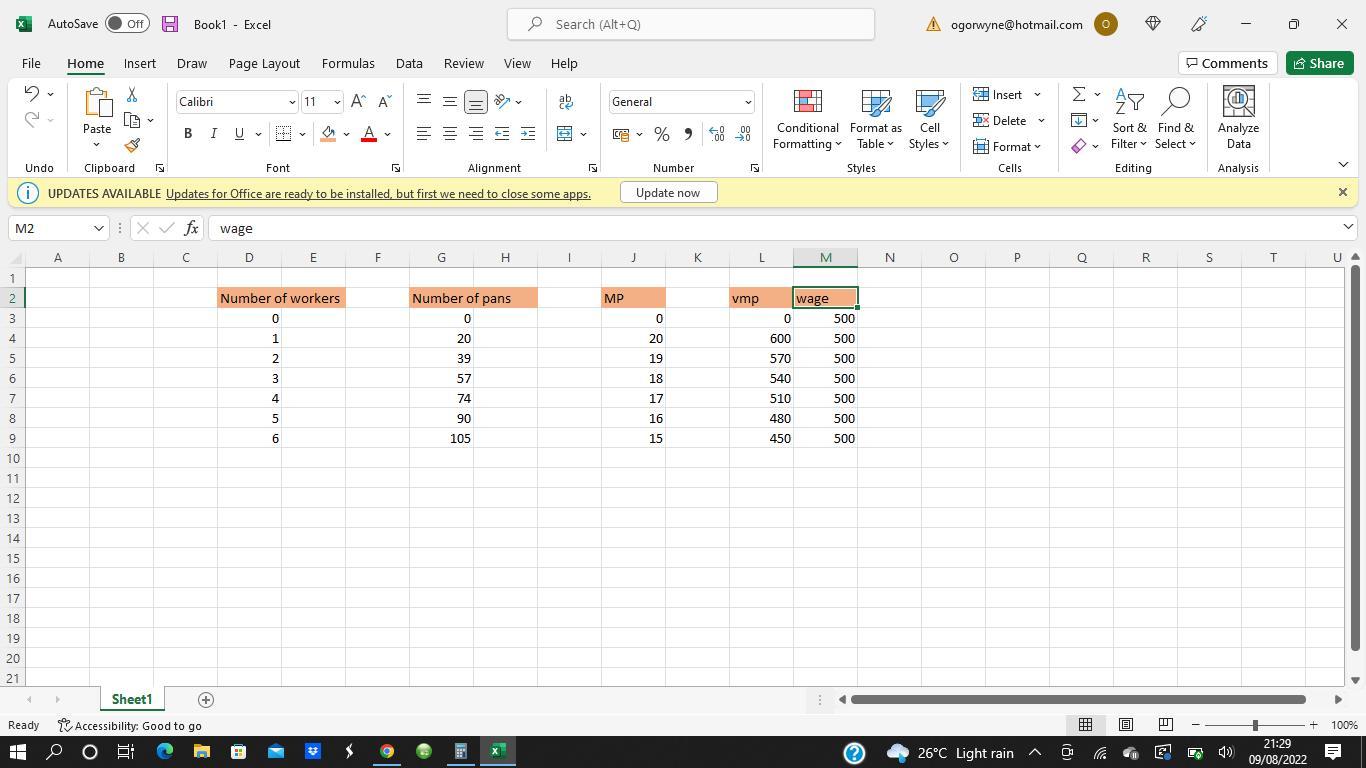Click the Format Painter brush icon

(132, 146)
